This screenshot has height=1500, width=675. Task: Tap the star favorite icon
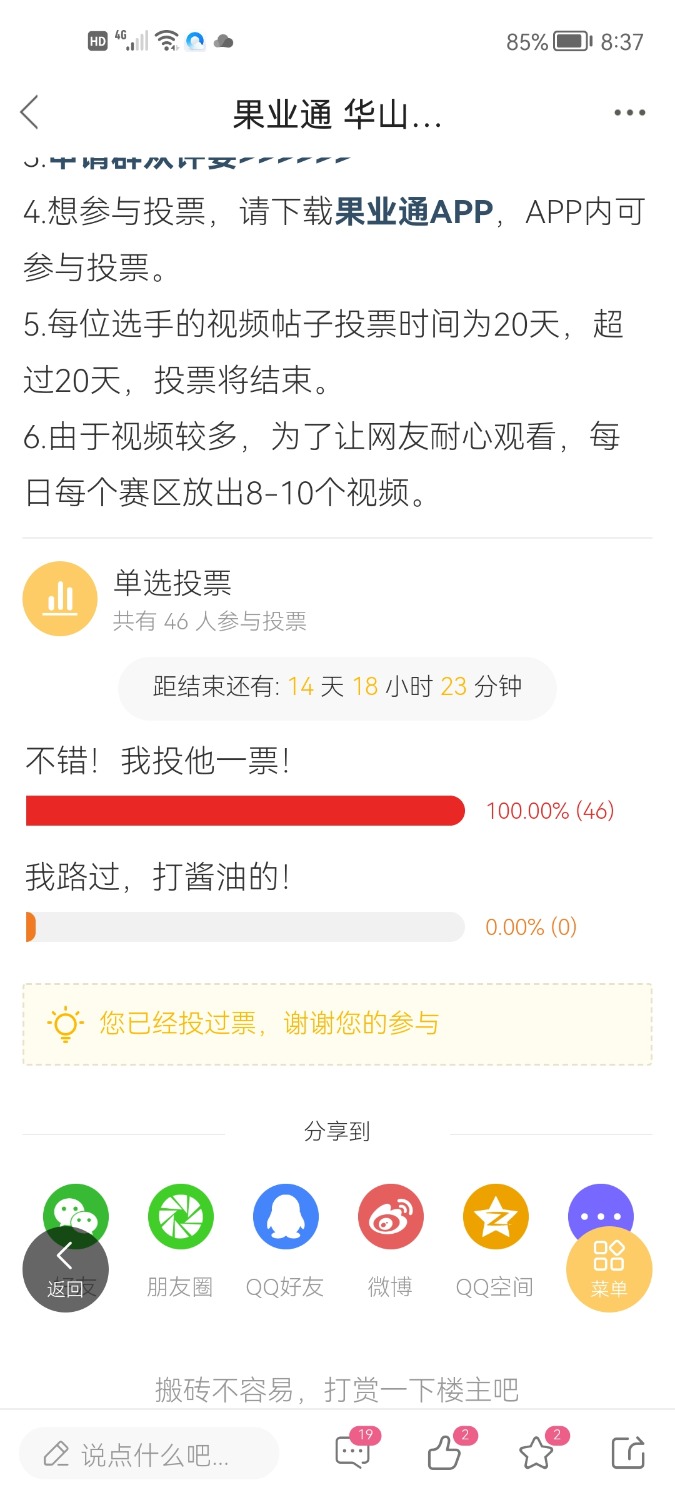click(538, 1451)
